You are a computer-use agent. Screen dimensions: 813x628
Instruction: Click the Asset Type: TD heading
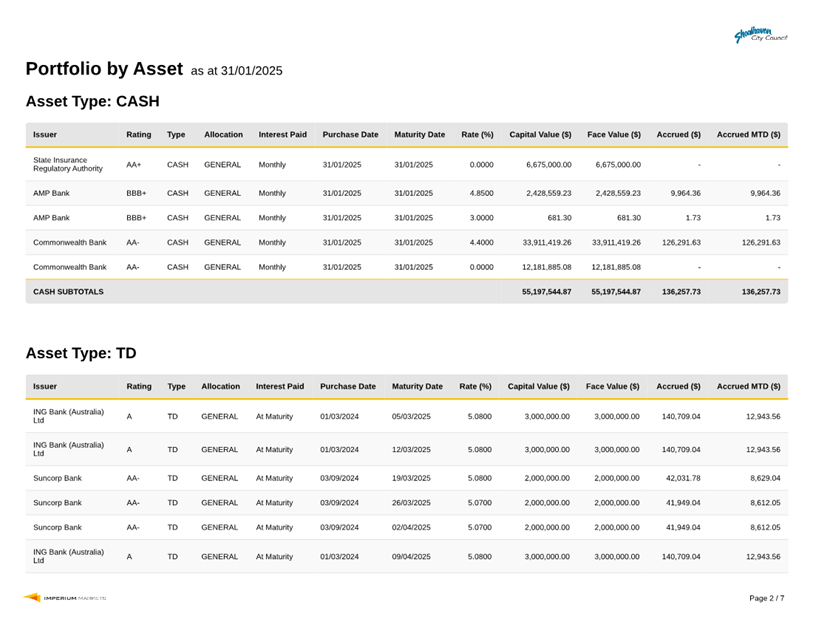(81, 353)
